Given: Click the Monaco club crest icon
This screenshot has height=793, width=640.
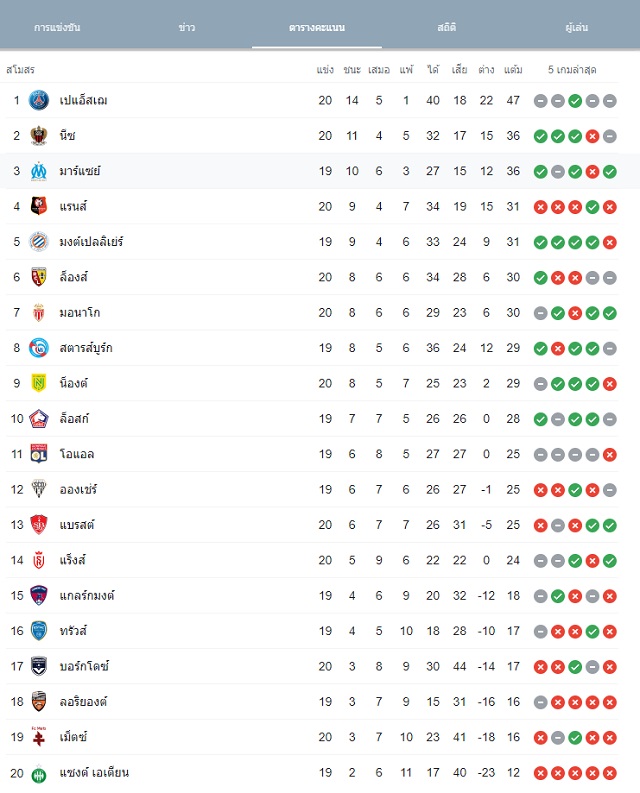Looking at the screenshot, I should pos(39,313).
